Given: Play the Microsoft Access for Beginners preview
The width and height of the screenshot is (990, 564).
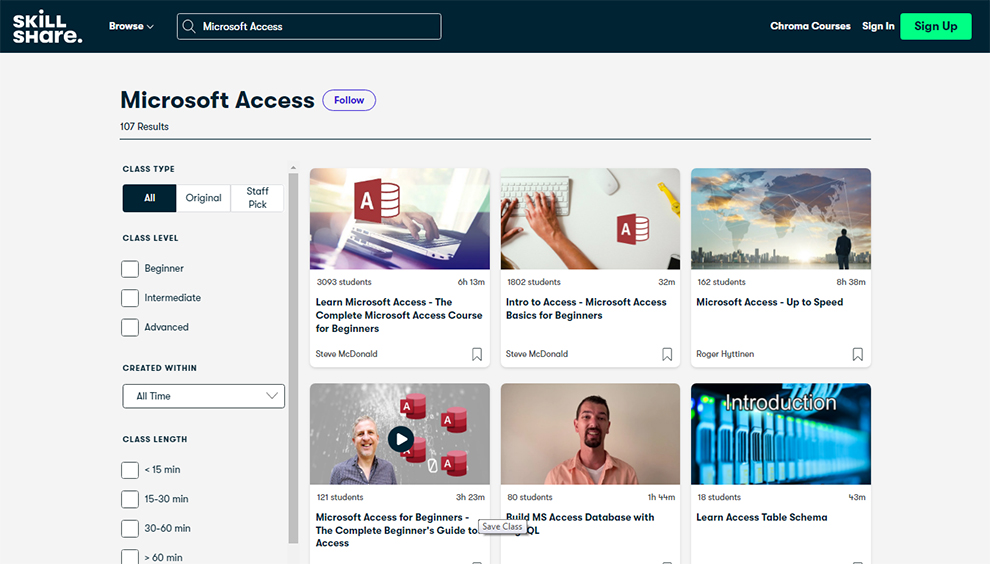Looking at the screenshot, I should click(401, 439).
